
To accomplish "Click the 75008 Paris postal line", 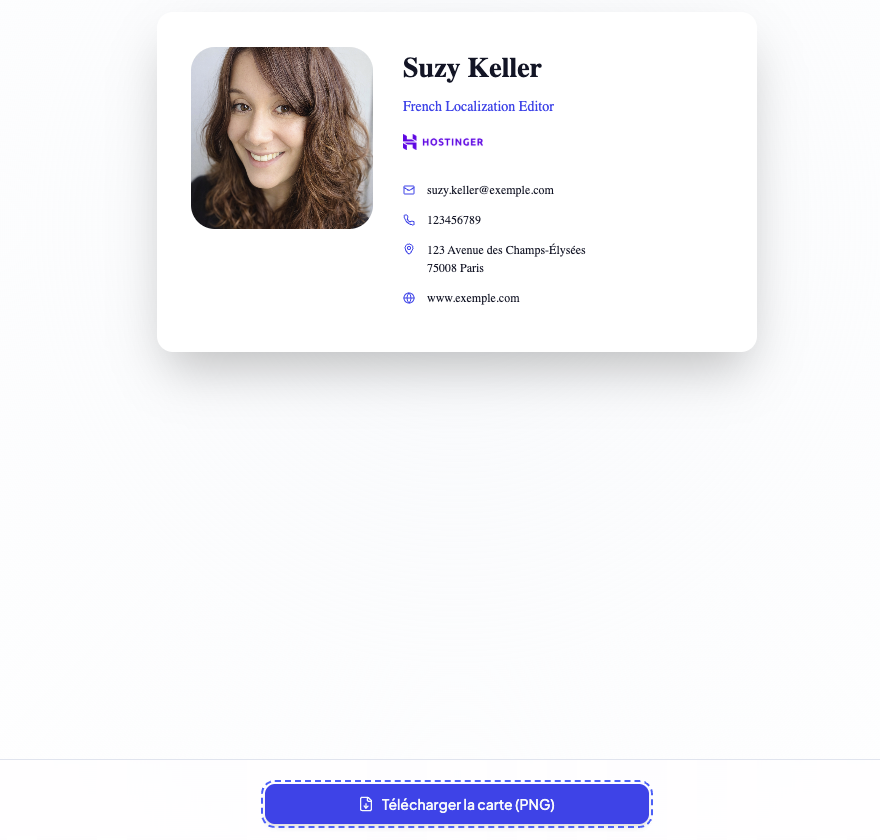I will (x=455, y=268).
